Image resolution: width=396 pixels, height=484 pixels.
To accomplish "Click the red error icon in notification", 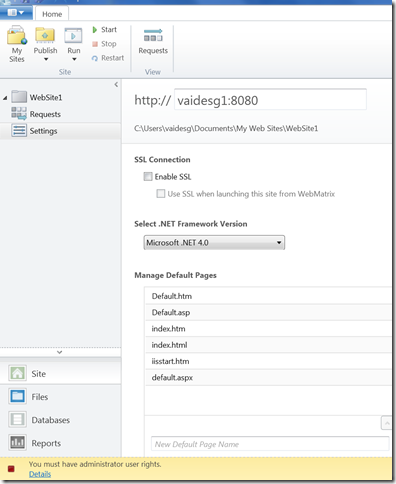I will point(11,469).
